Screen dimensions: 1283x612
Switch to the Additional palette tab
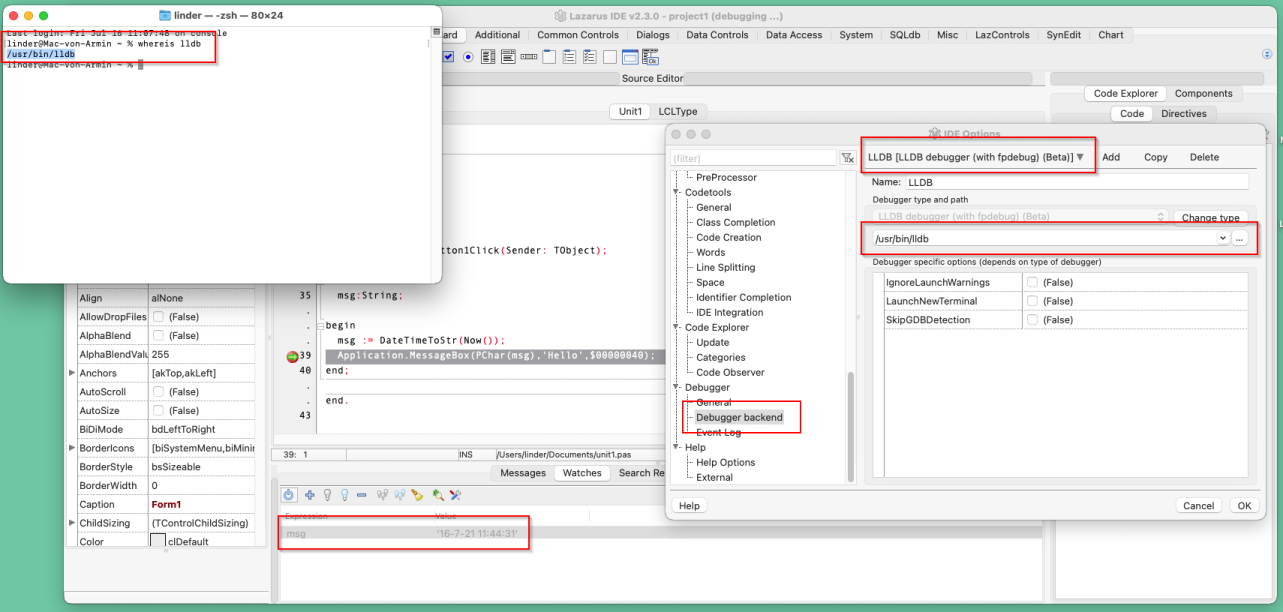[x=497, y=34]
